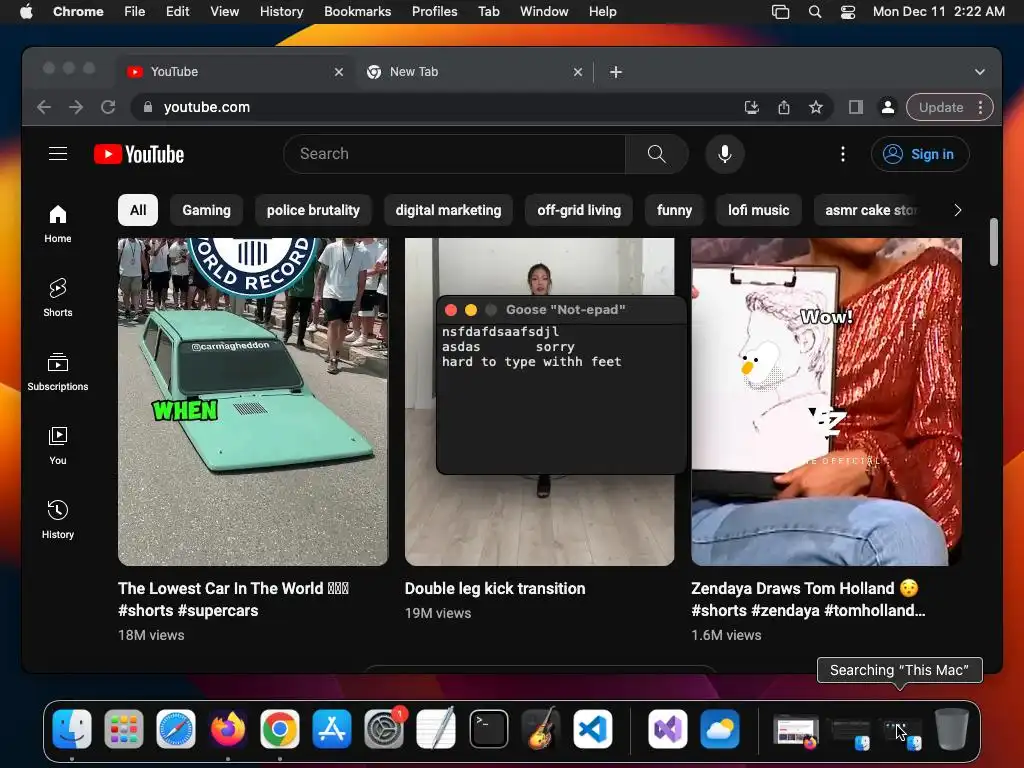Open the File menu

135,11
